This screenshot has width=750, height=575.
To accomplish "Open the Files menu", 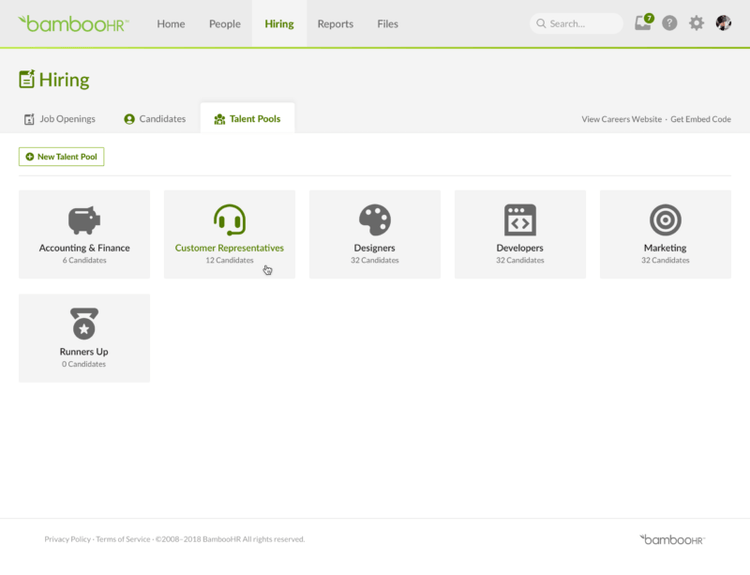I will coord(387,24).
